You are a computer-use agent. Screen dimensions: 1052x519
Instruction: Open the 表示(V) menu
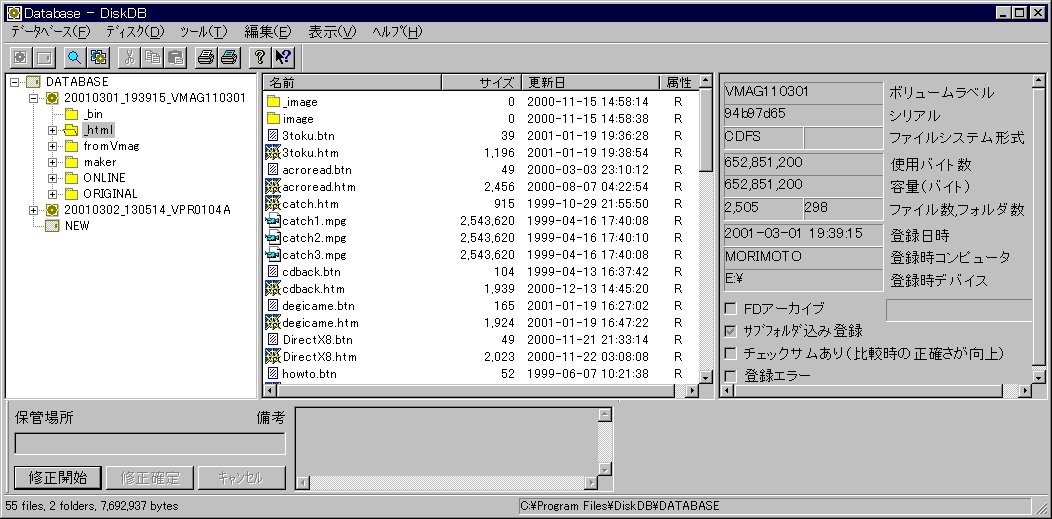click(332, 32)
